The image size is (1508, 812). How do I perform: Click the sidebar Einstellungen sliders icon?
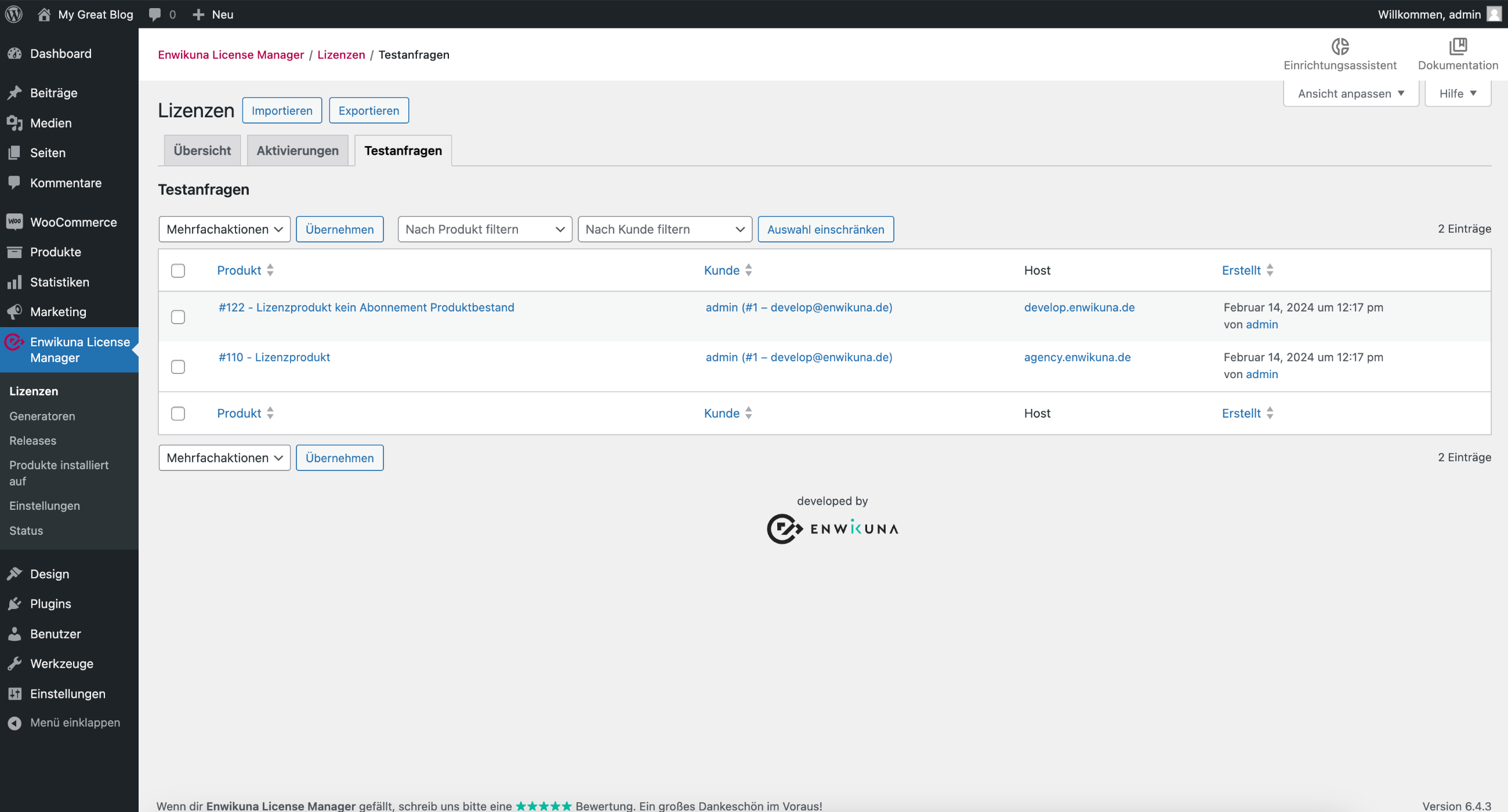[x=14, y=694]
